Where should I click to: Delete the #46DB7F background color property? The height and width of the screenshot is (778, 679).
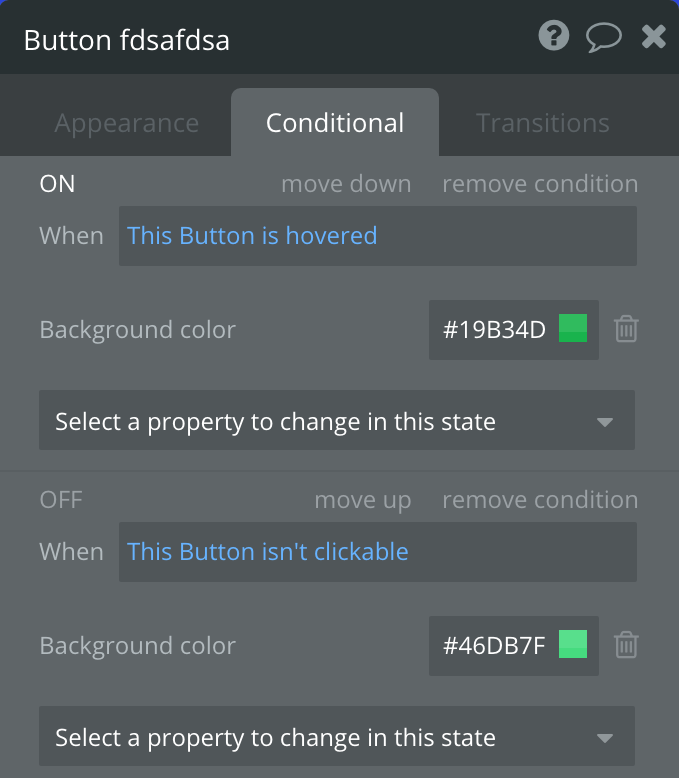point(626,645)
